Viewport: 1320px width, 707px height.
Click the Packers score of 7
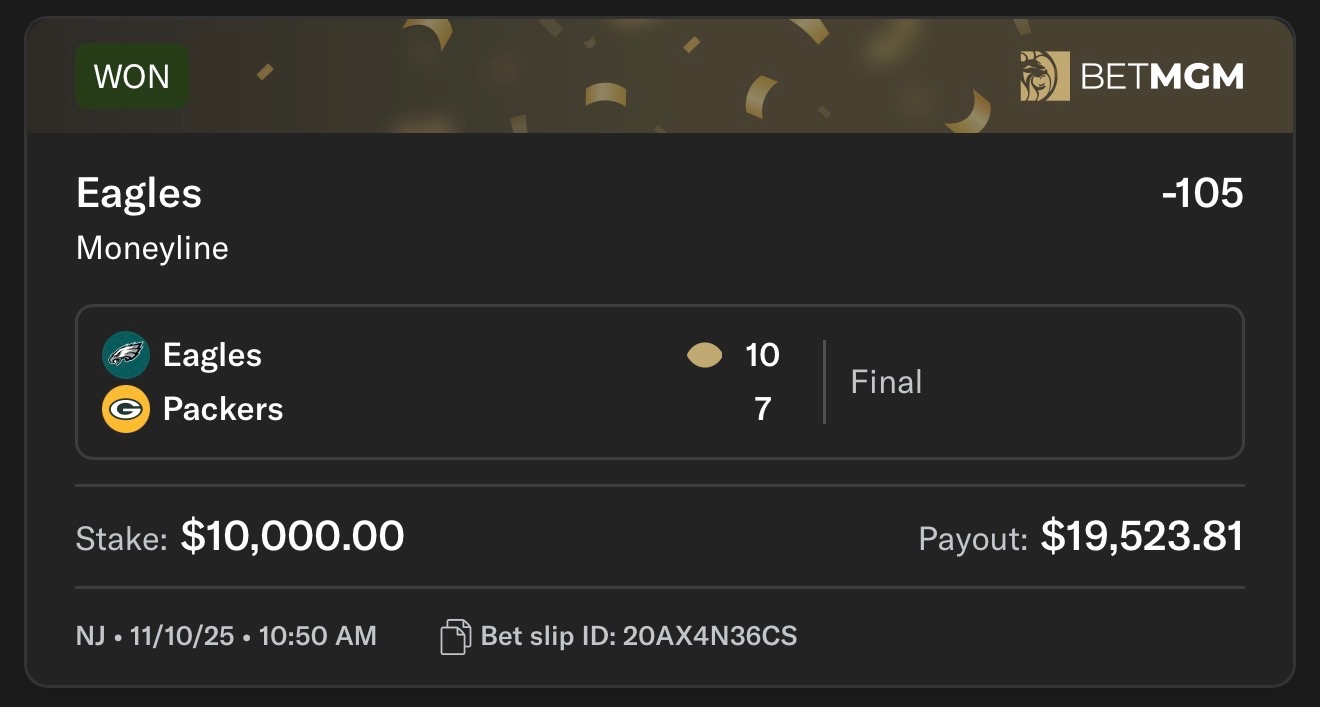(x=763, y=409)
